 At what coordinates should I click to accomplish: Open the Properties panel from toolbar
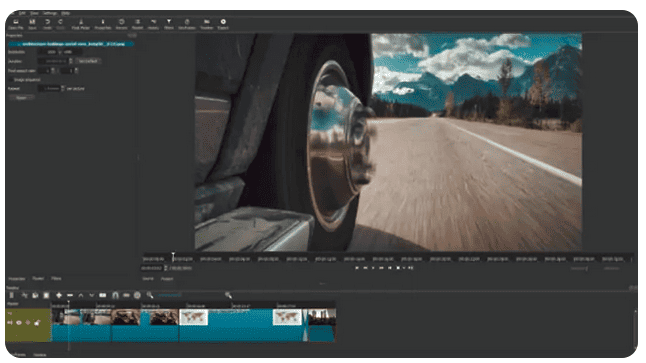click(x=103, y=24)
